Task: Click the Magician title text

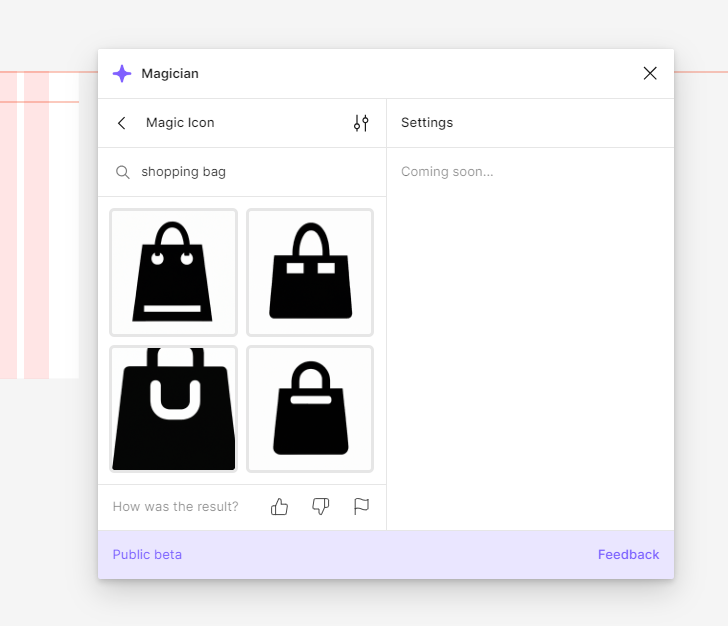Action: coord(170,73)
